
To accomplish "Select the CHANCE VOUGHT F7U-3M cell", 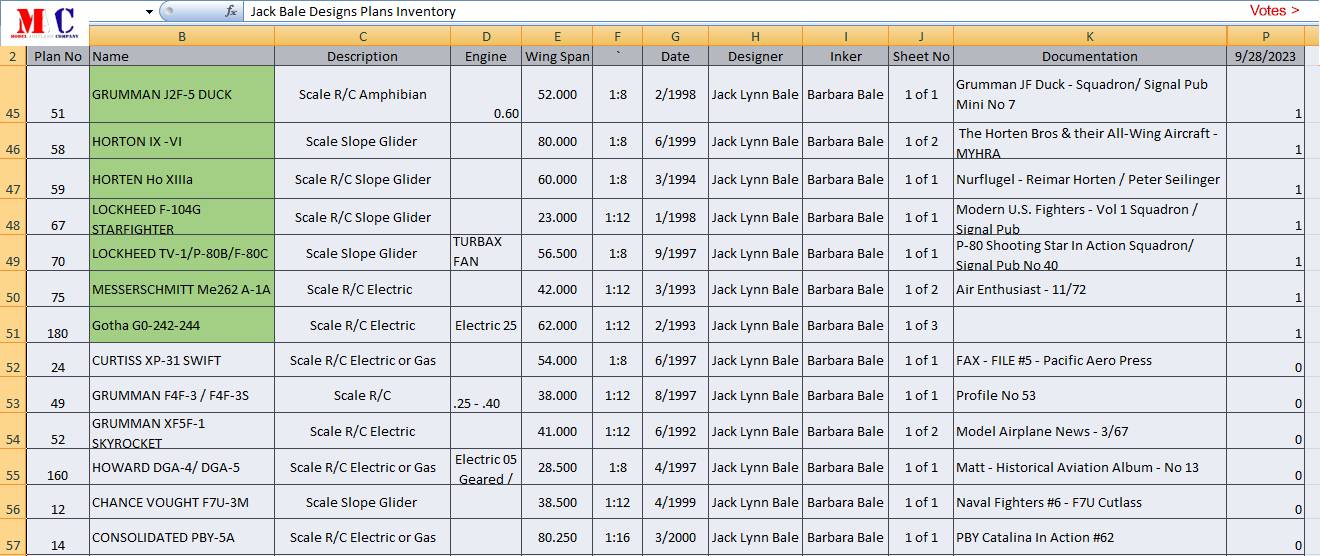I will point(182,502).
